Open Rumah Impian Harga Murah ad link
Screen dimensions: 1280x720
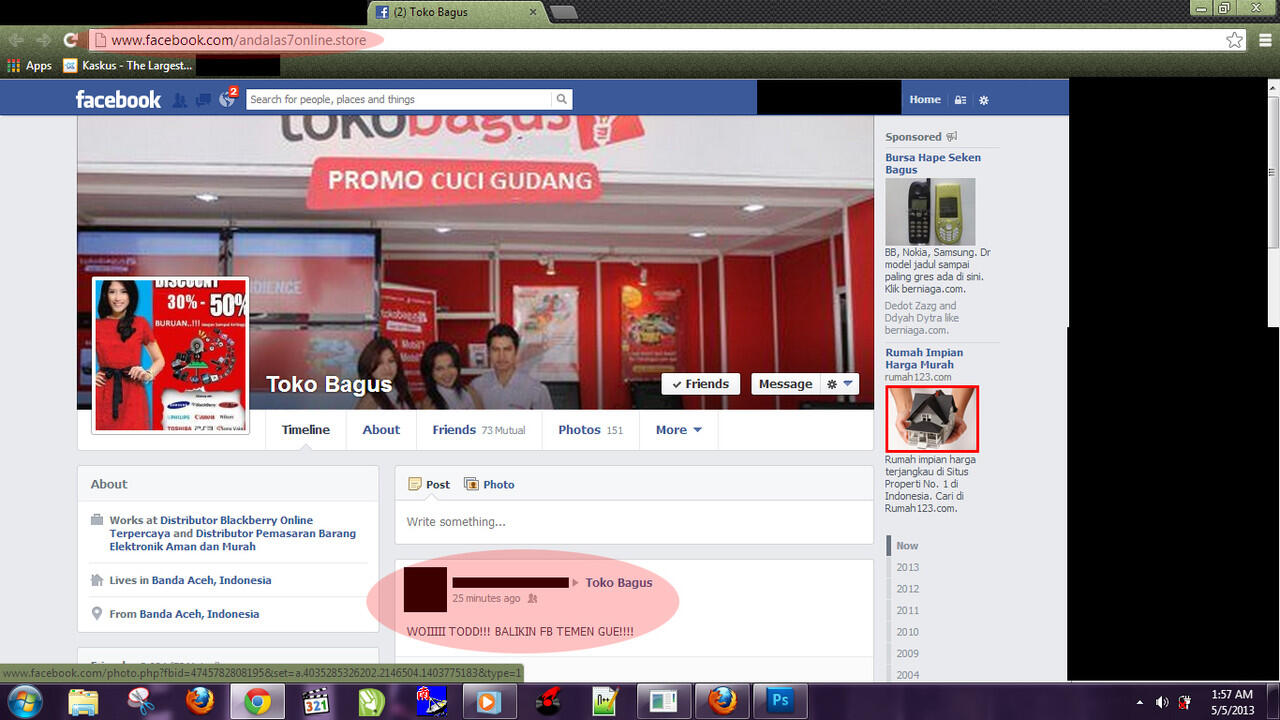click(924, 358)
